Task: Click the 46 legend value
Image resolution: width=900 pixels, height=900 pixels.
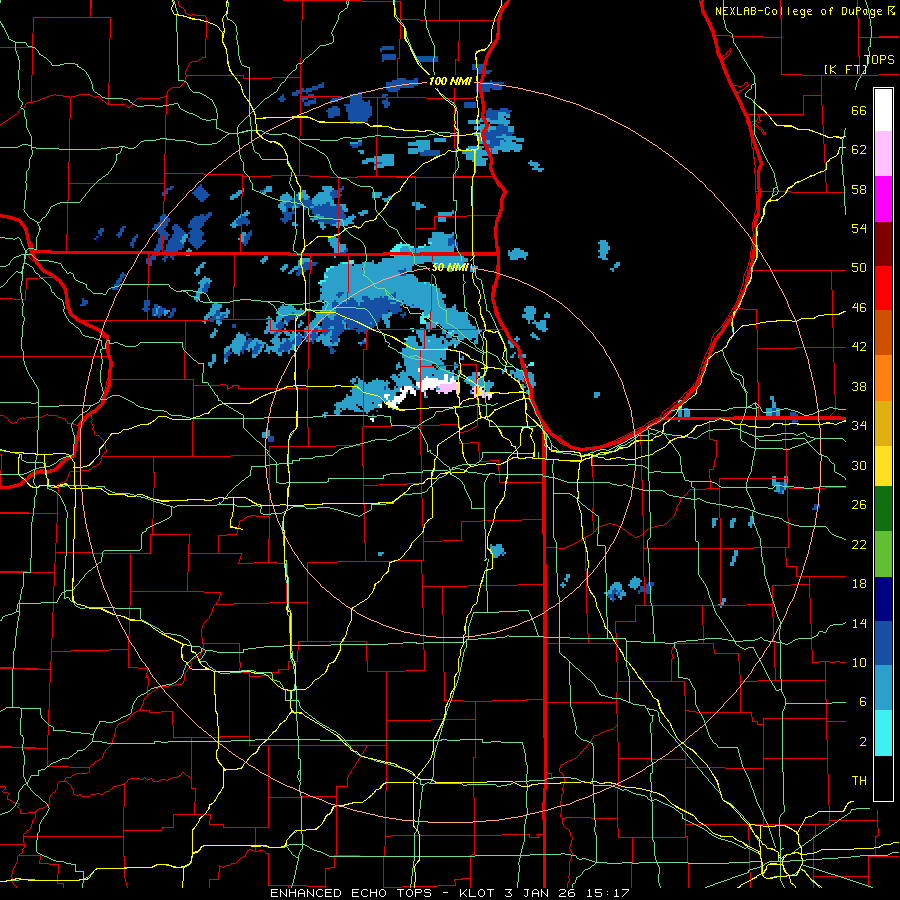Action: pos(859,308)
